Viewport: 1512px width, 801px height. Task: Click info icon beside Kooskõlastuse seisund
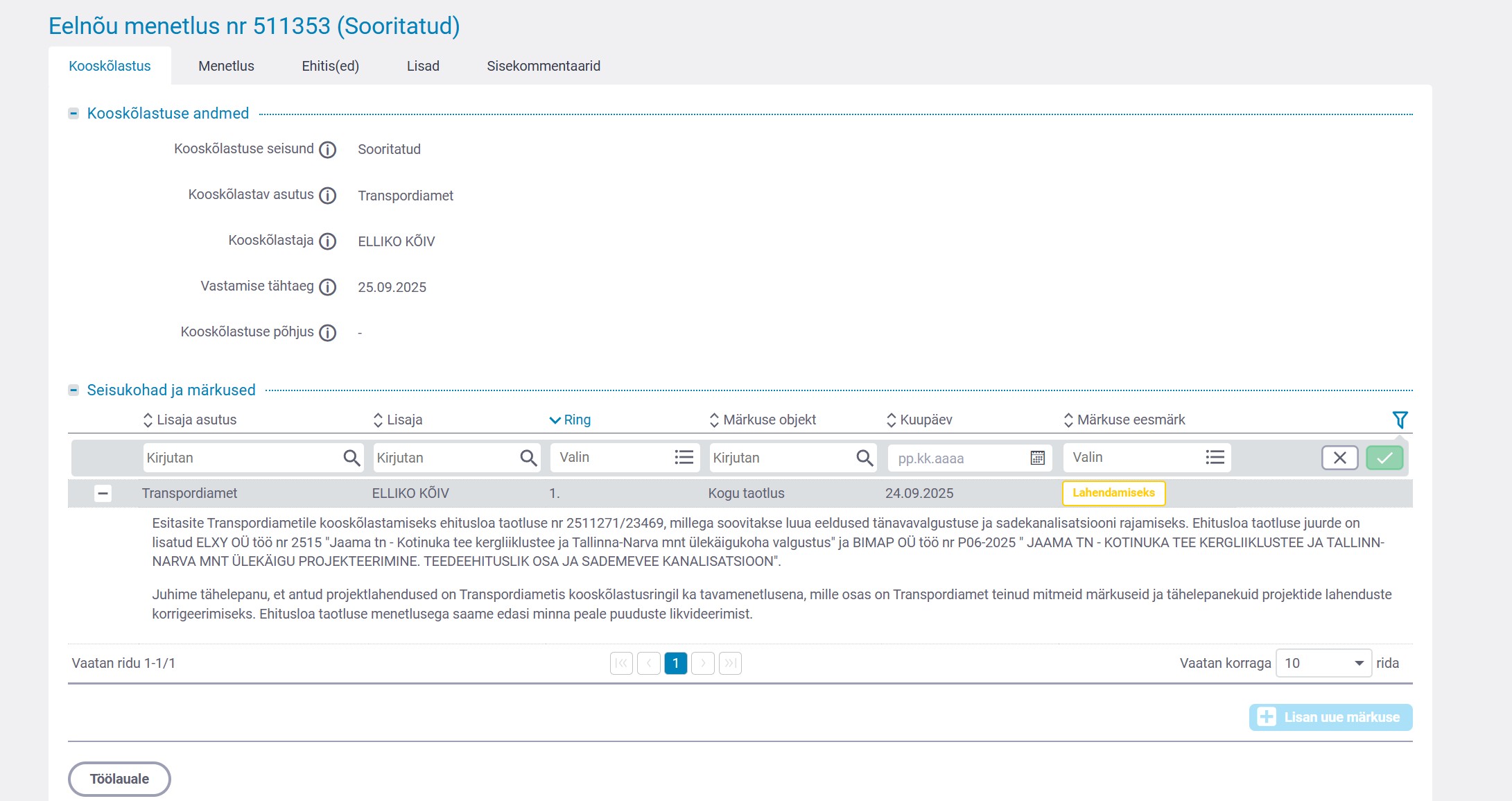(x=327, y=150)
